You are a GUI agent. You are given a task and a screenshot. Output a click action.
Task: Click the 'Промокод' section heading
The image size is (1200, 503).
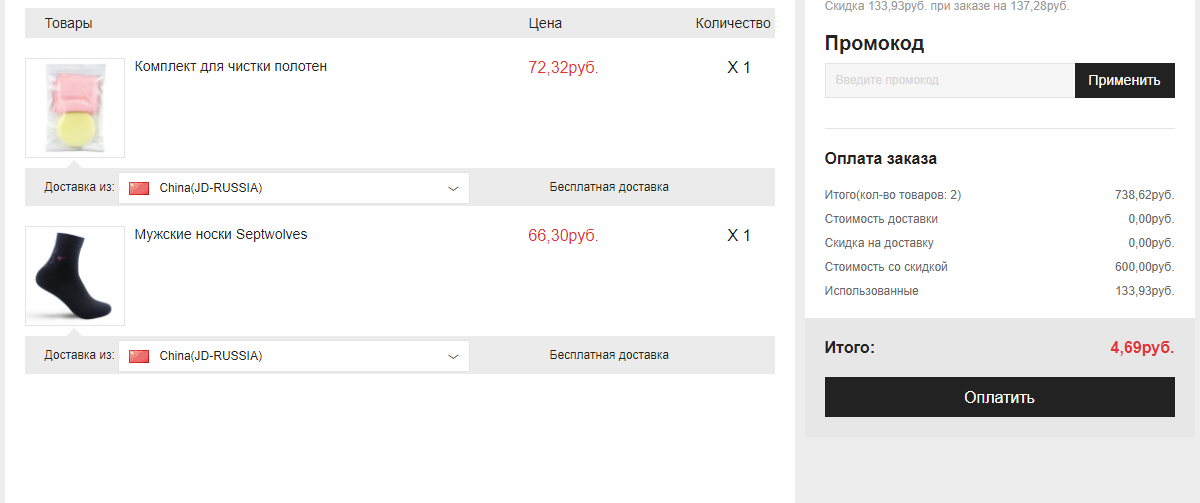pyautogui.click(x=874, y=43)
